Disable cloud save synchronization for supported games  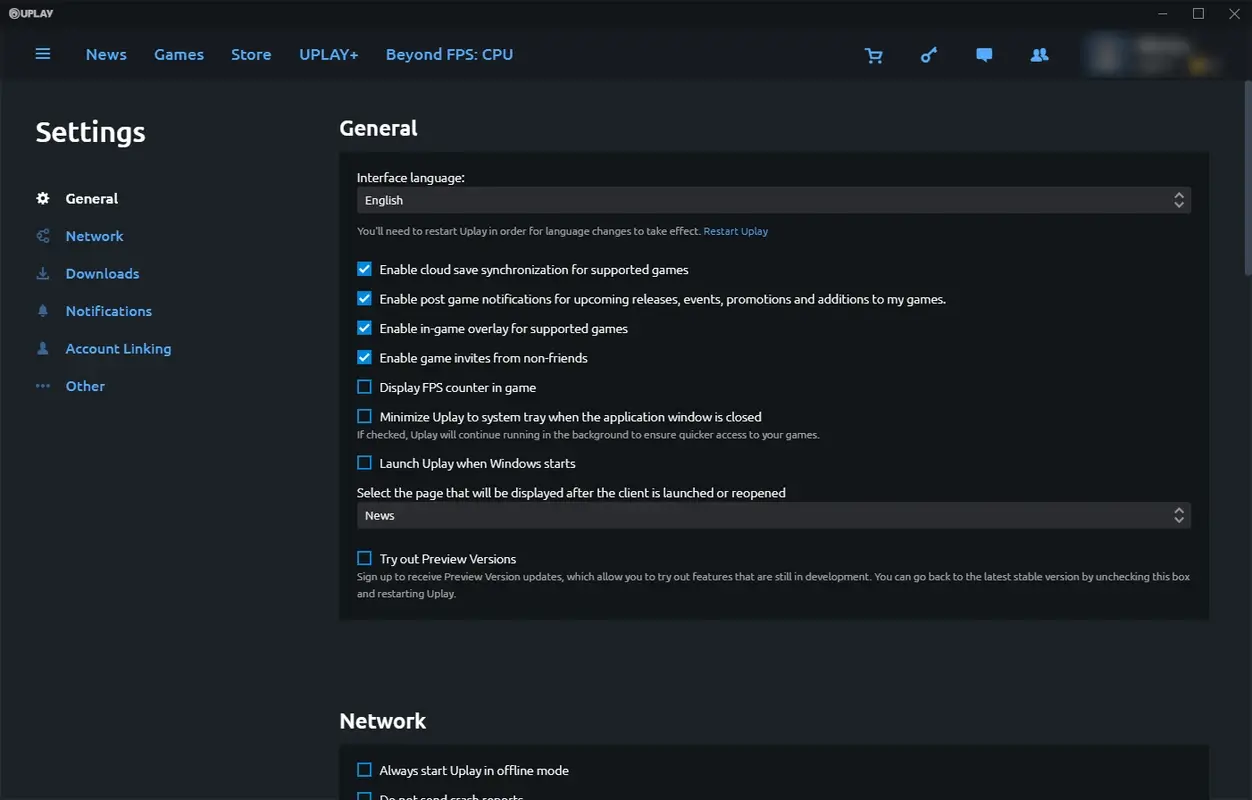(364, 268)
